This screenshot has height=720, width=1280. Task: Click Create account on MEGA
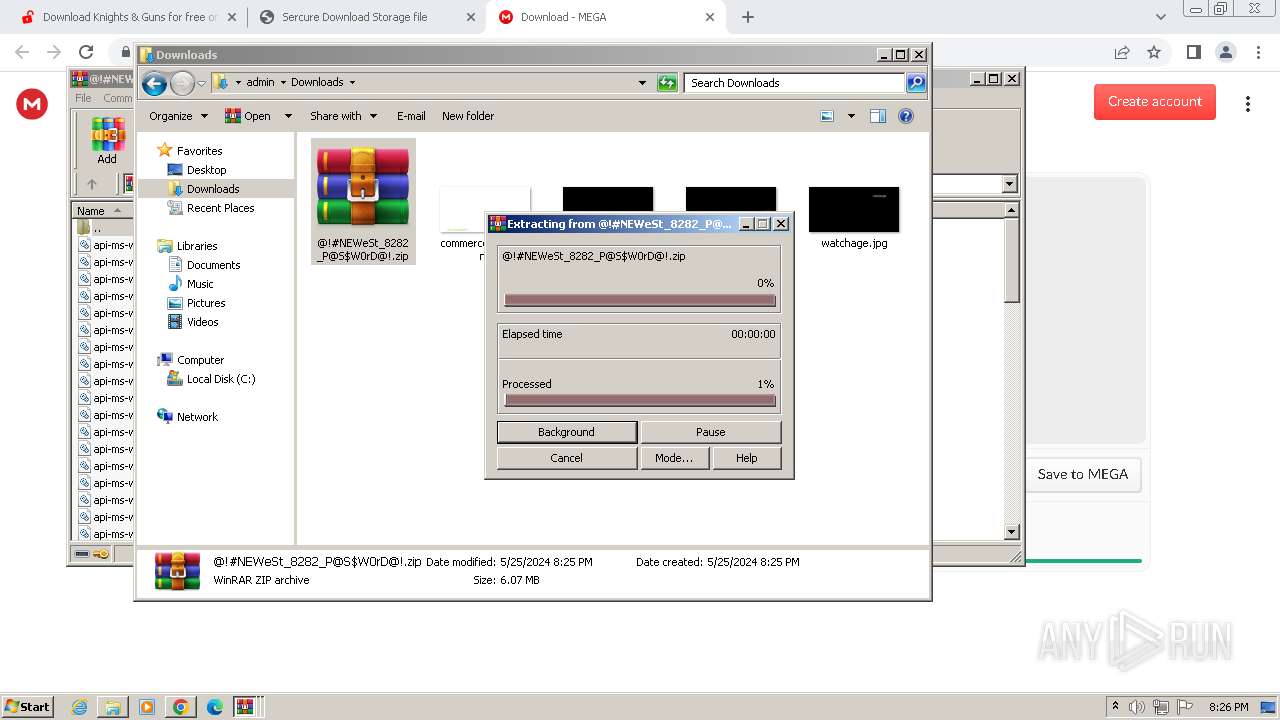click(x=1154, y=101)
